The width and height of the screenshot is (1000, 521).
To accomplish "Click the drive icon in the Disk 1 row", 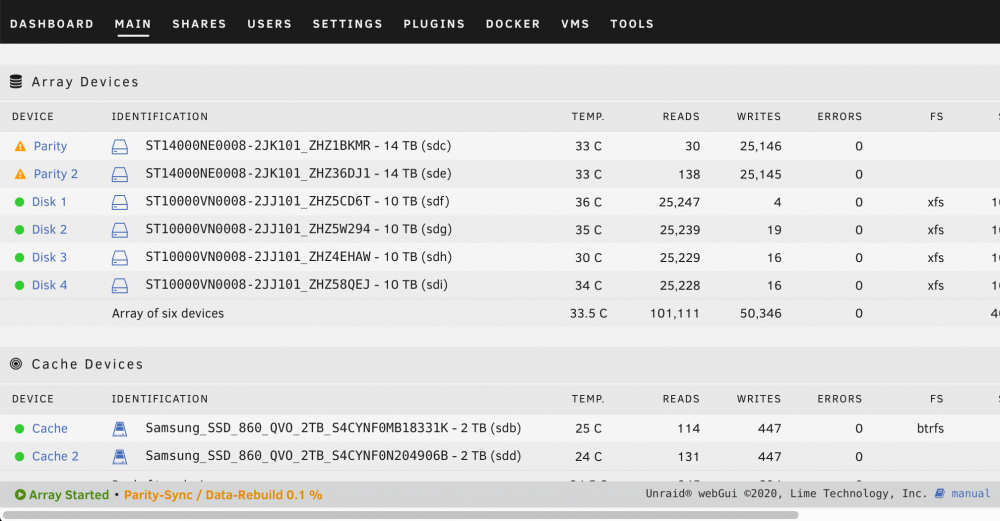I will coord(120,203).
